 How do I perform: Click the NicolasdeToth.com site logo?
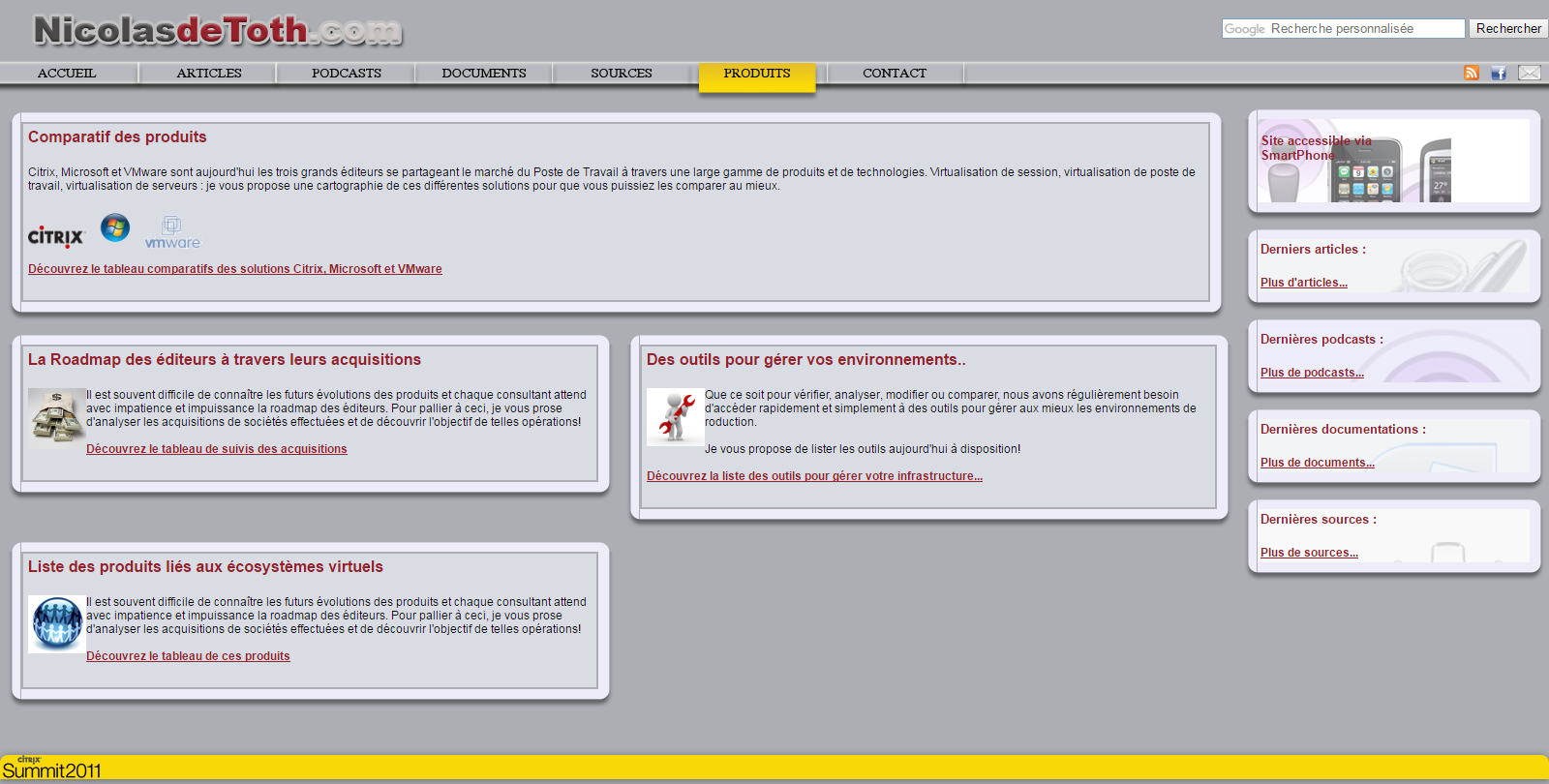point(218,31)
